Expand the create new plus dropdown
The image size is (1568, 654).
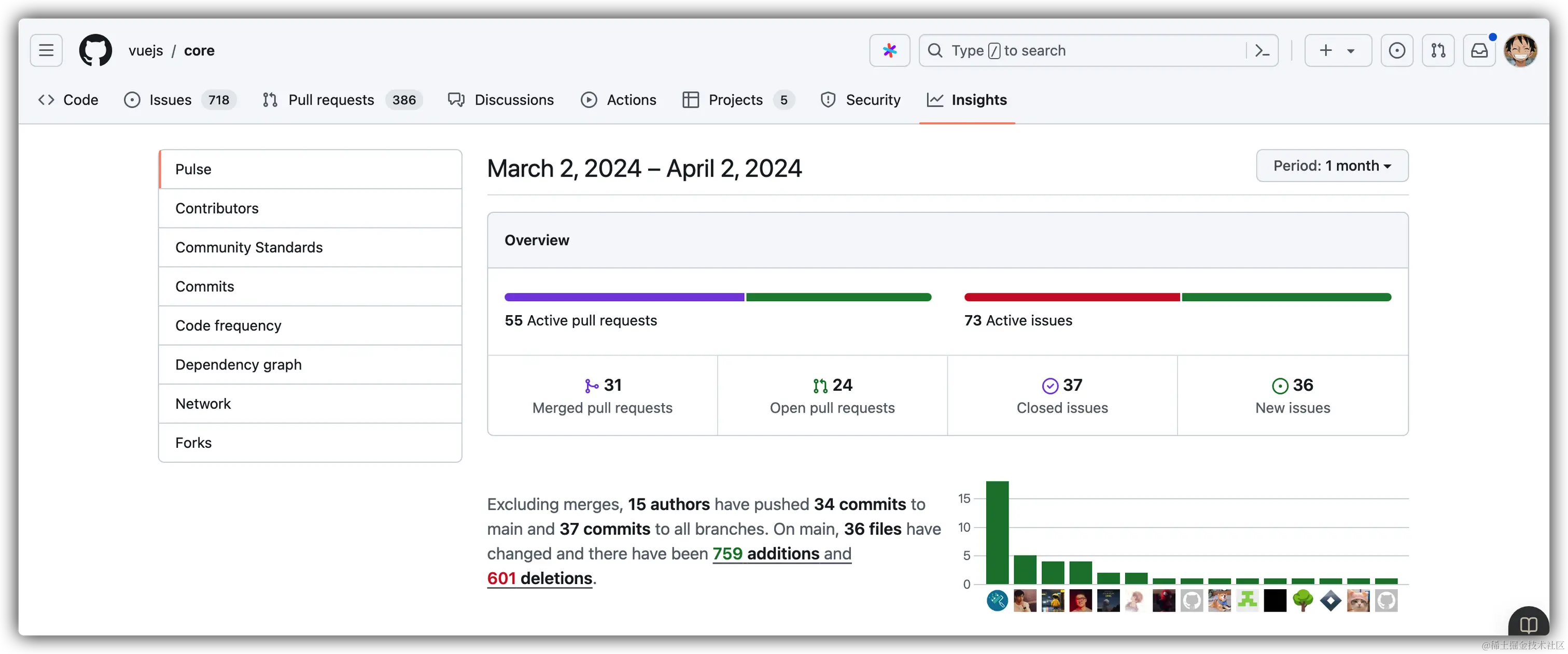pos(1337,50)
